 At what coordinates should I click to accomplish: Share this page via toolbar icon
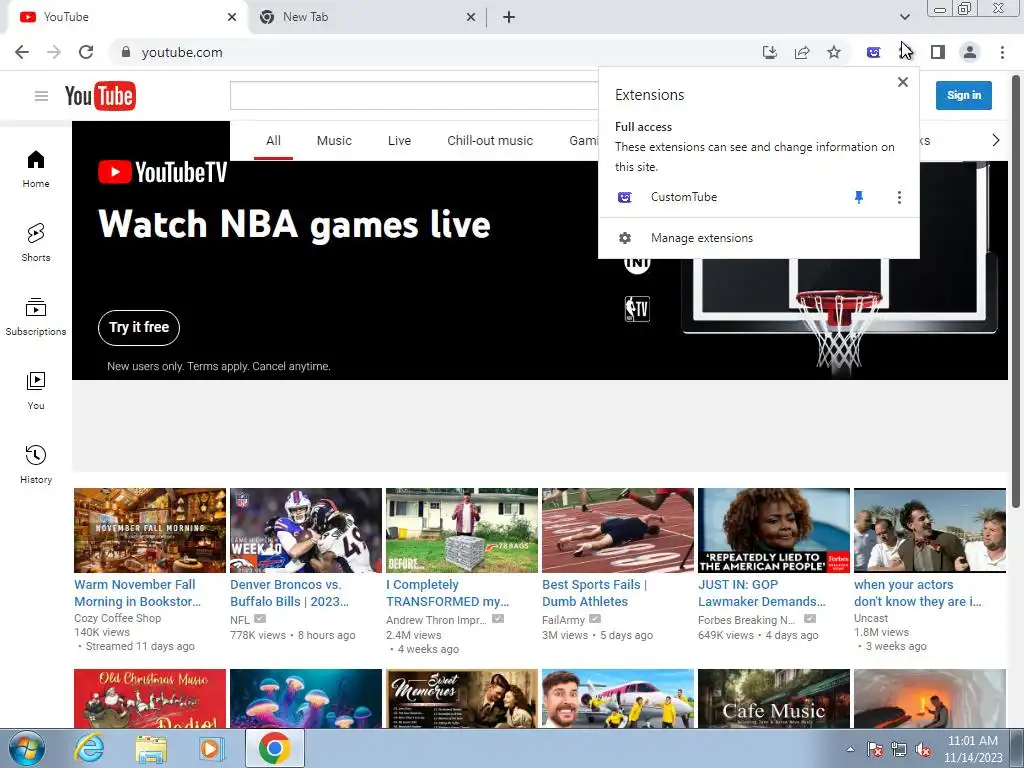point(802,52)
